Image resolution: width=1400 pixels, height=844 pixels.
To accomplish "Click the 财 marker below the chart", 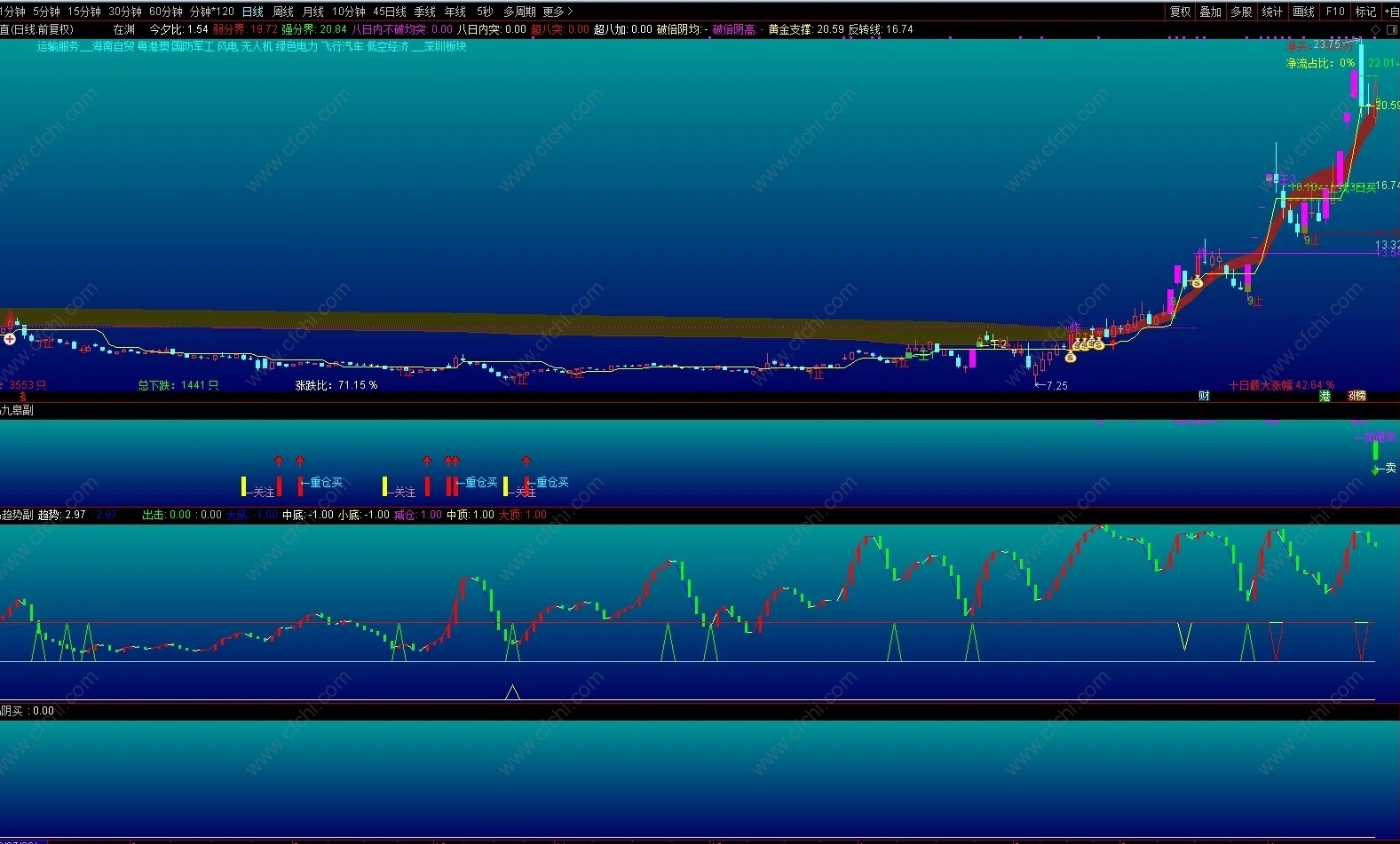I will click(x=1204, y=396).
